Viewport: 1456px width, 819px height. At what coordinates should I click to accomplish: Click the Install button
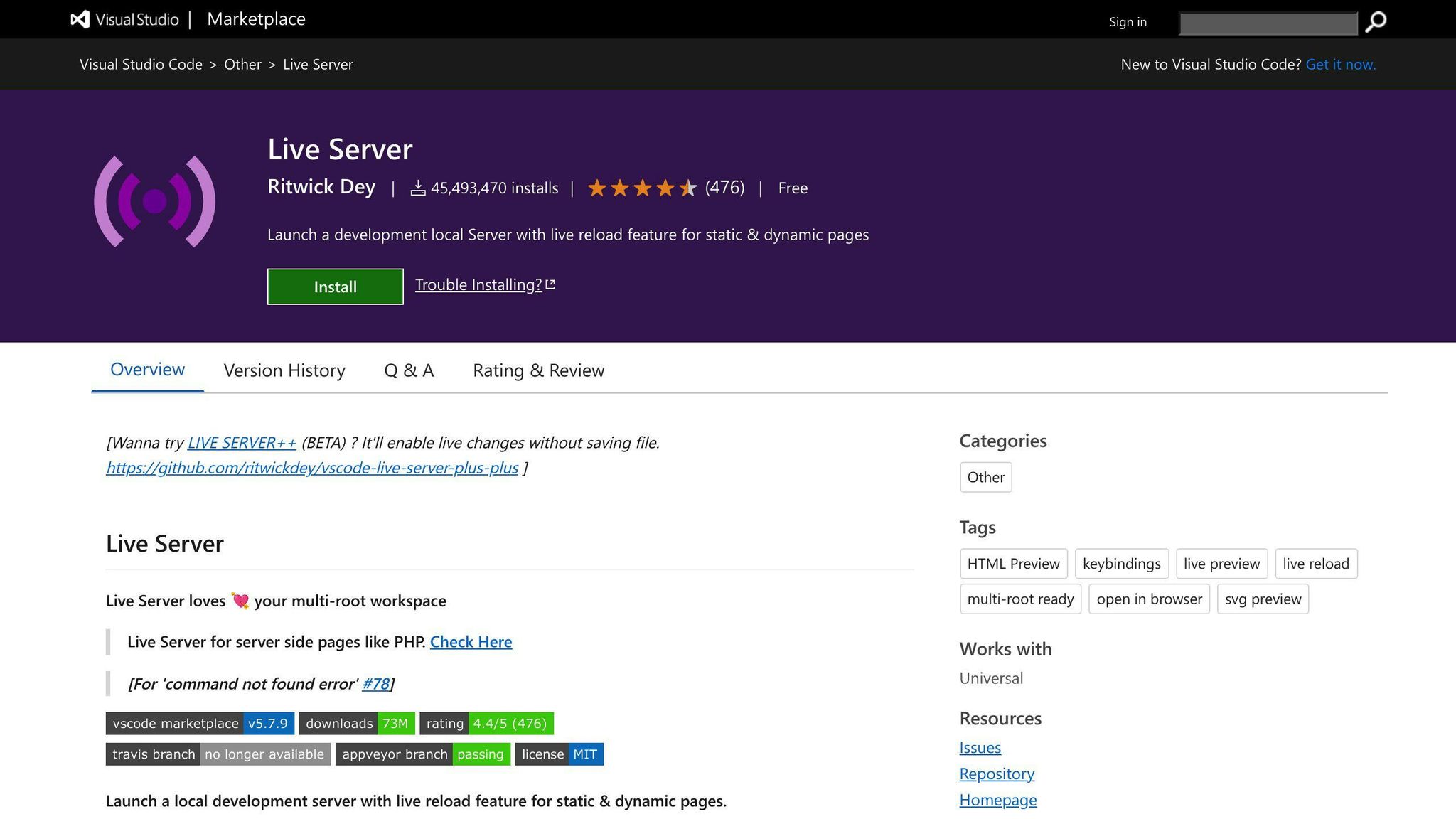(x=335, y=287)
